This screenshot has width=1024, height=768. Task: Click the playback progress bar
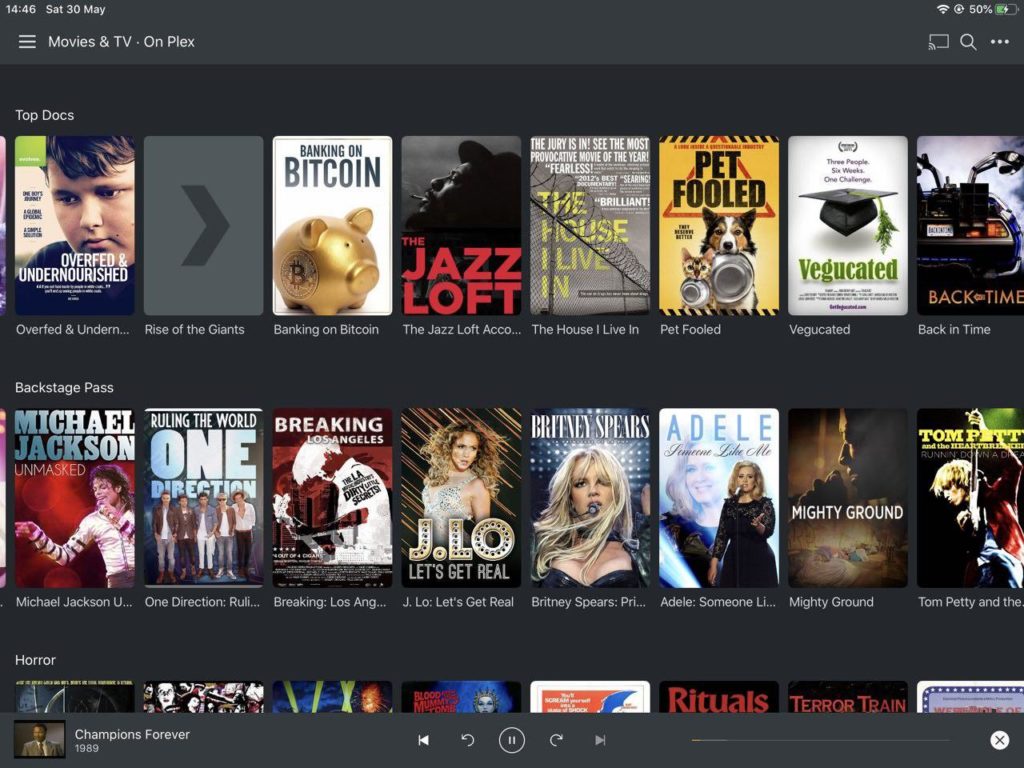coord(821,740)
